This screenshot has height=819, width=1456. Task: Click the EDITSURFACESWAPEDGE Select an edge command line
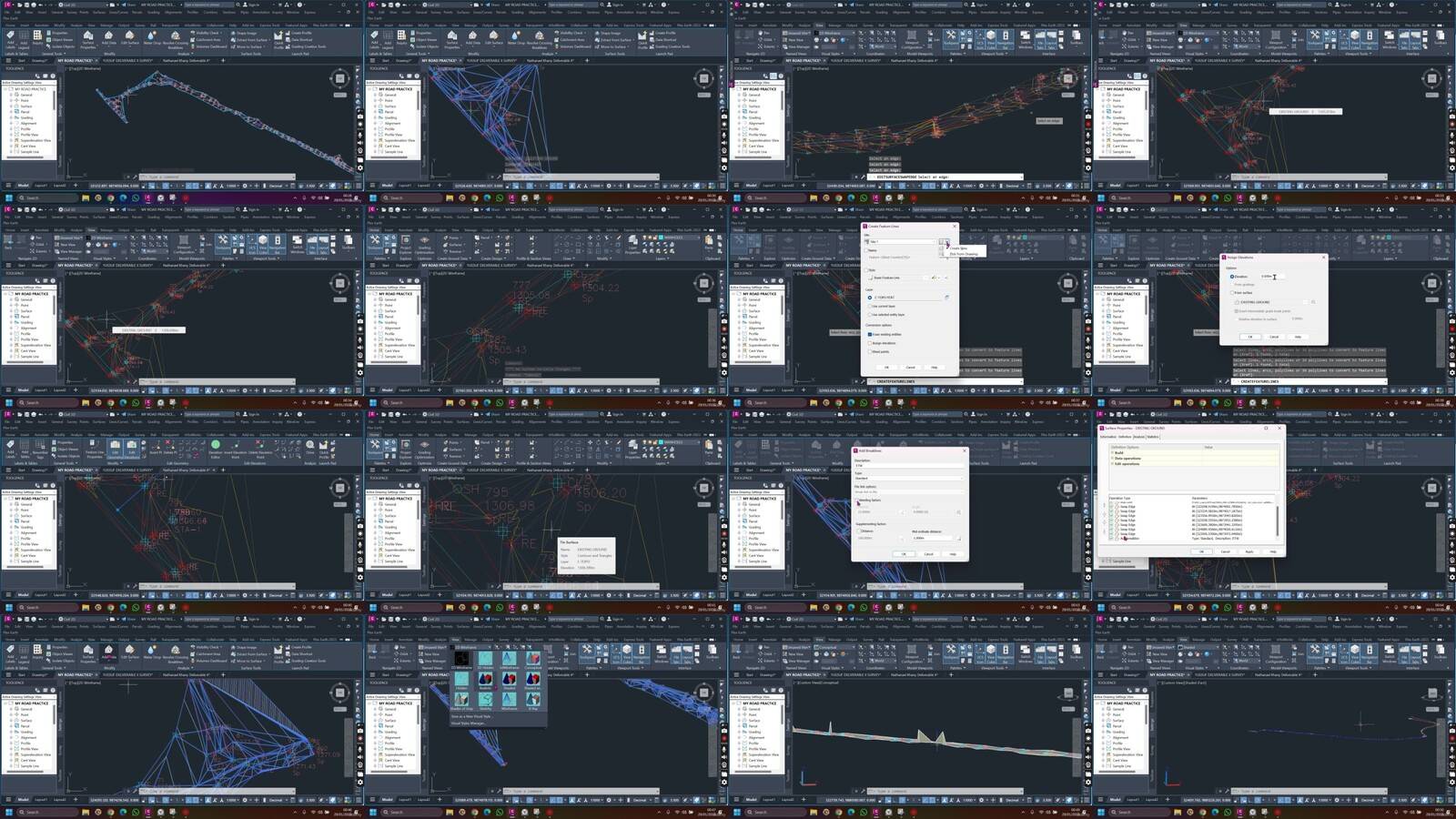(944, 177)
